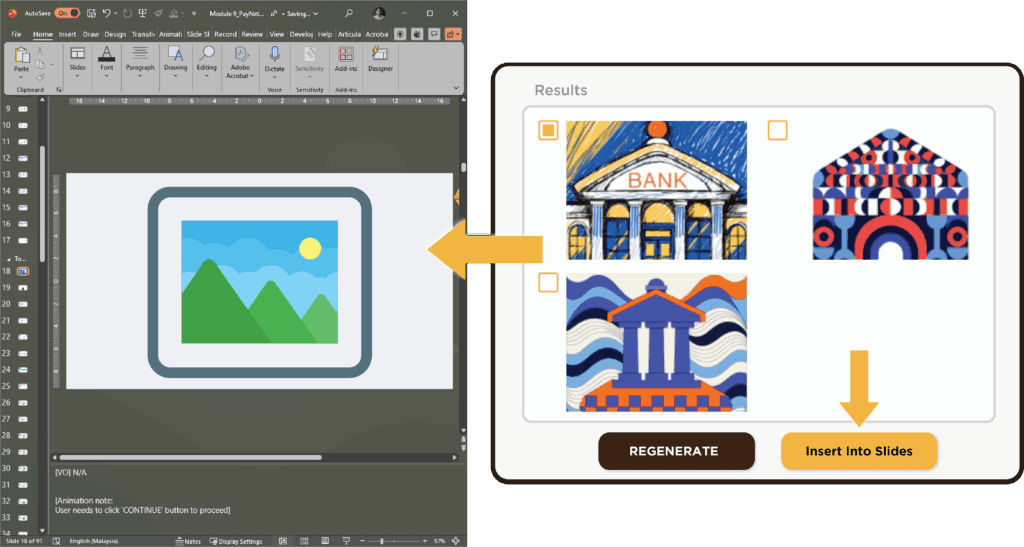Click the Insert Into Slides button
This screenshot has height=547, width=1024.
pyautogui.click(x=859, y=451)
